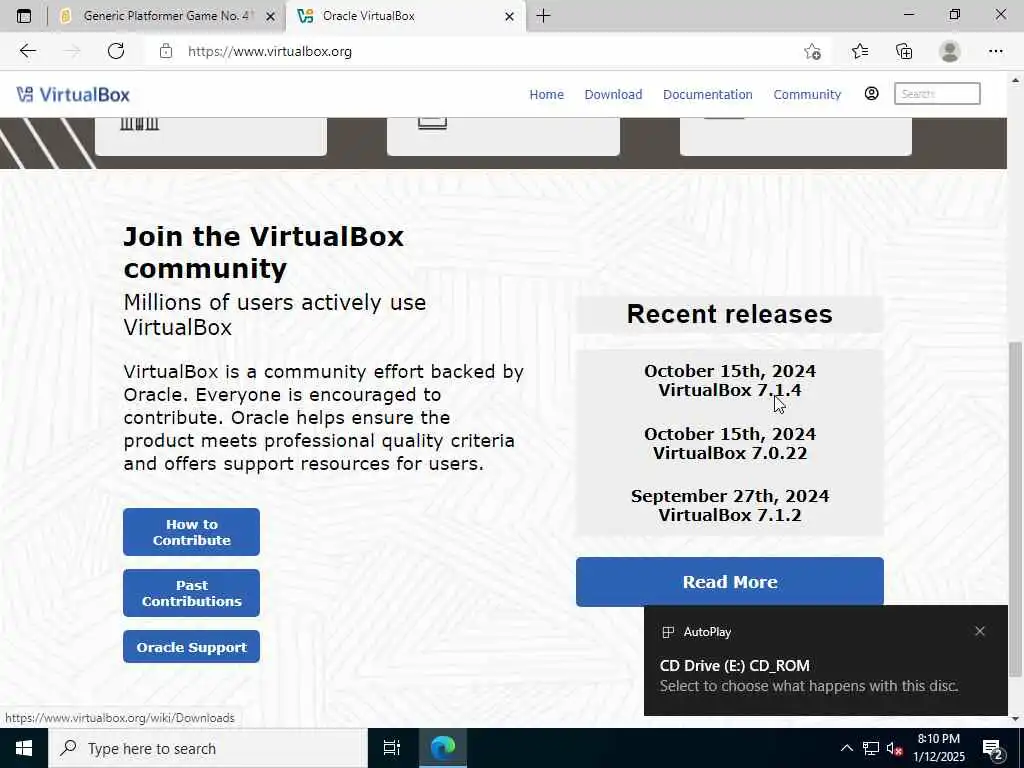Click the How to Contribute button

[x=191, y=532]
